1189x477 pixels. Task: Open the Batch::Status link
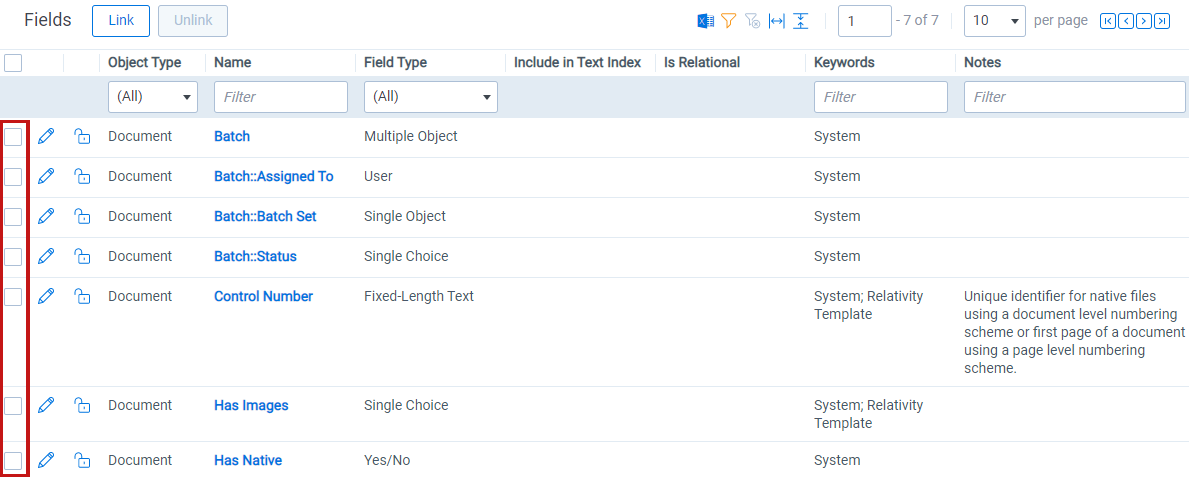[256, 256]
